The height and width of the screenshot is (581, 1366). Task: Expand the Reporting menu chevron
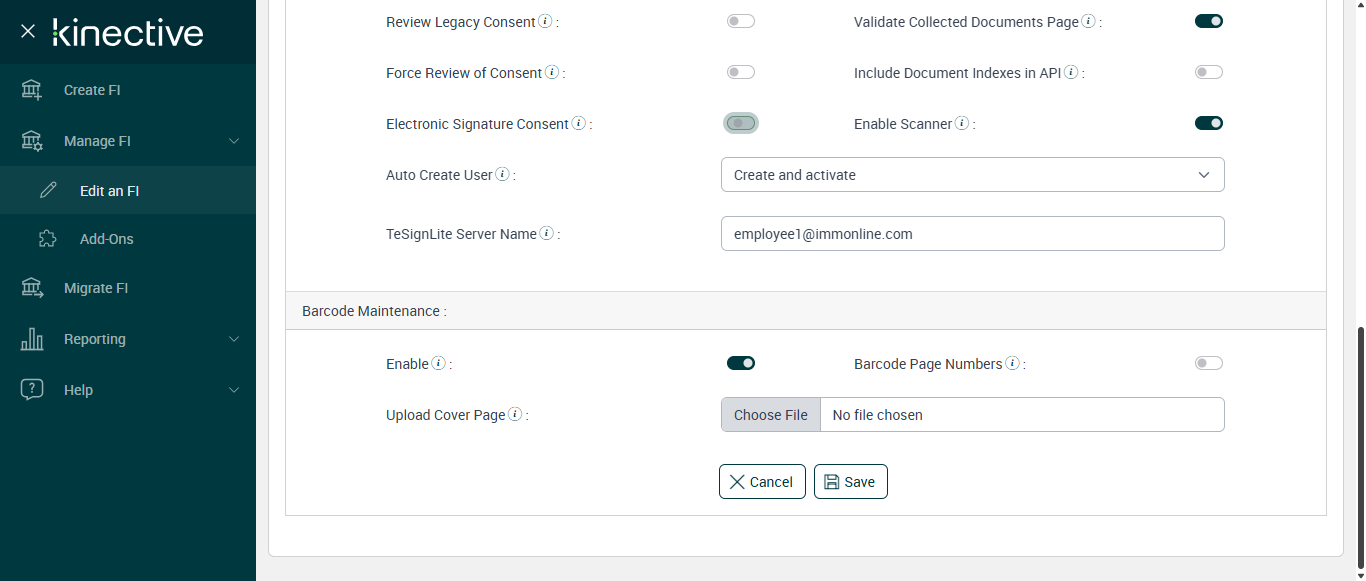(x=234, y=339)
